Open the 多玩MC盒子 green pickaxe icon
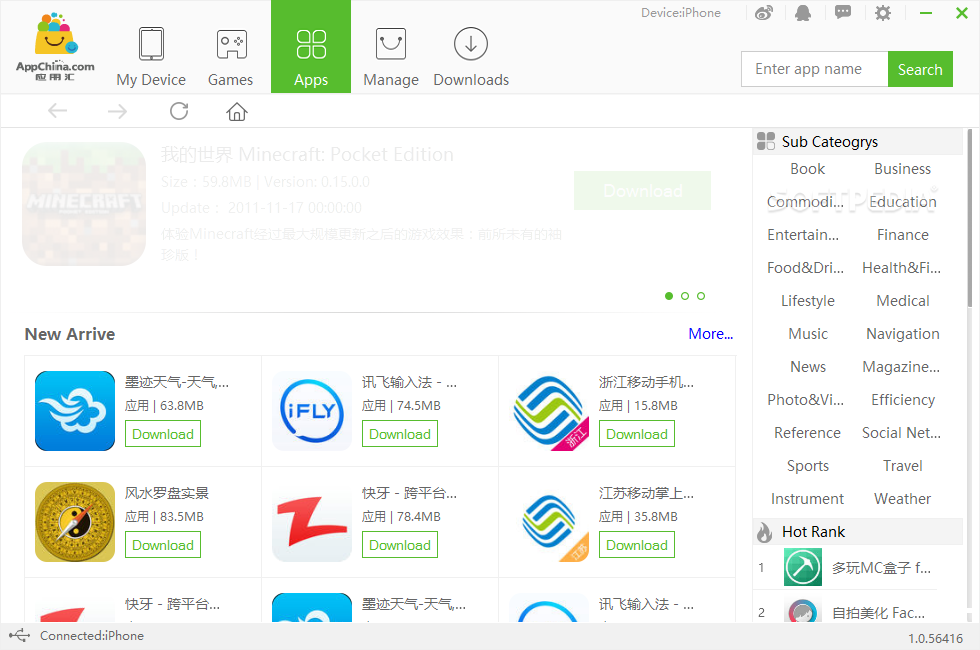The image size is (980, 650). tap(802, 568)
